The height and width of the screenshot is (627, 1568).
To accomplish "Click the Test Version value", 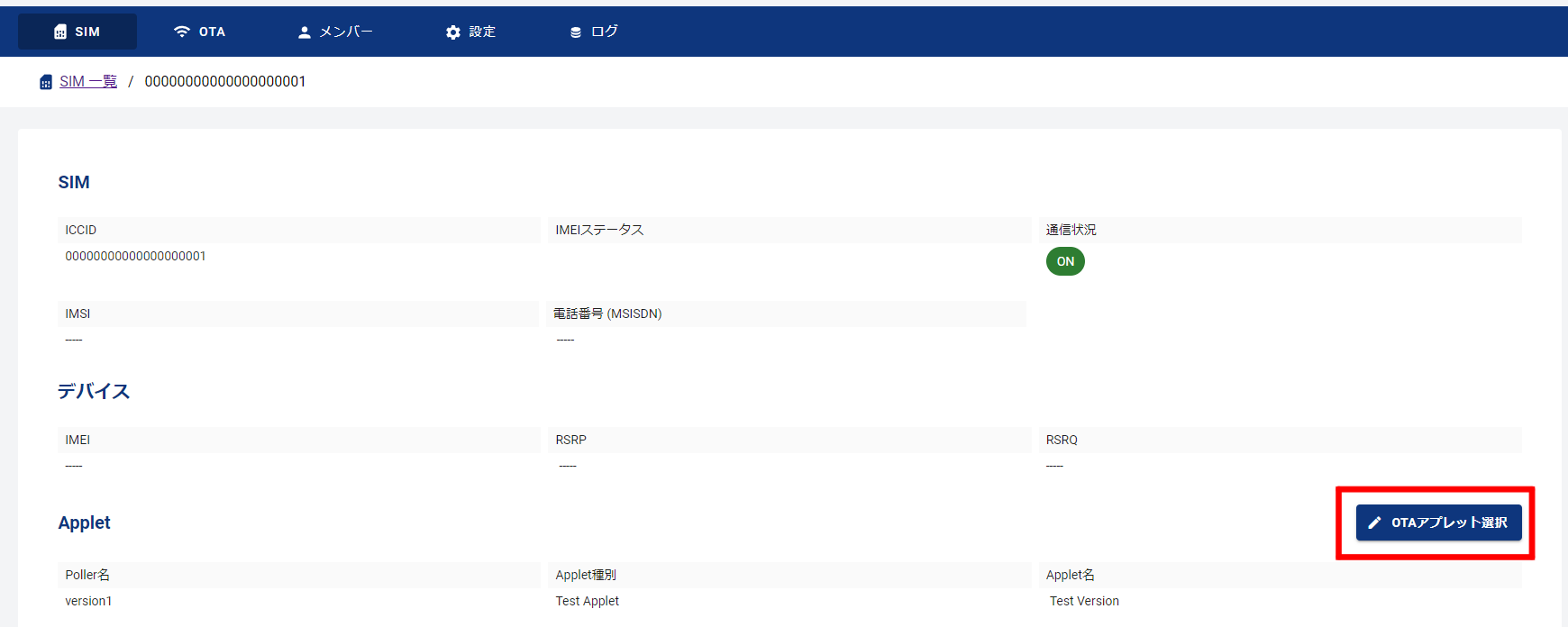I will coord(1084,601).
